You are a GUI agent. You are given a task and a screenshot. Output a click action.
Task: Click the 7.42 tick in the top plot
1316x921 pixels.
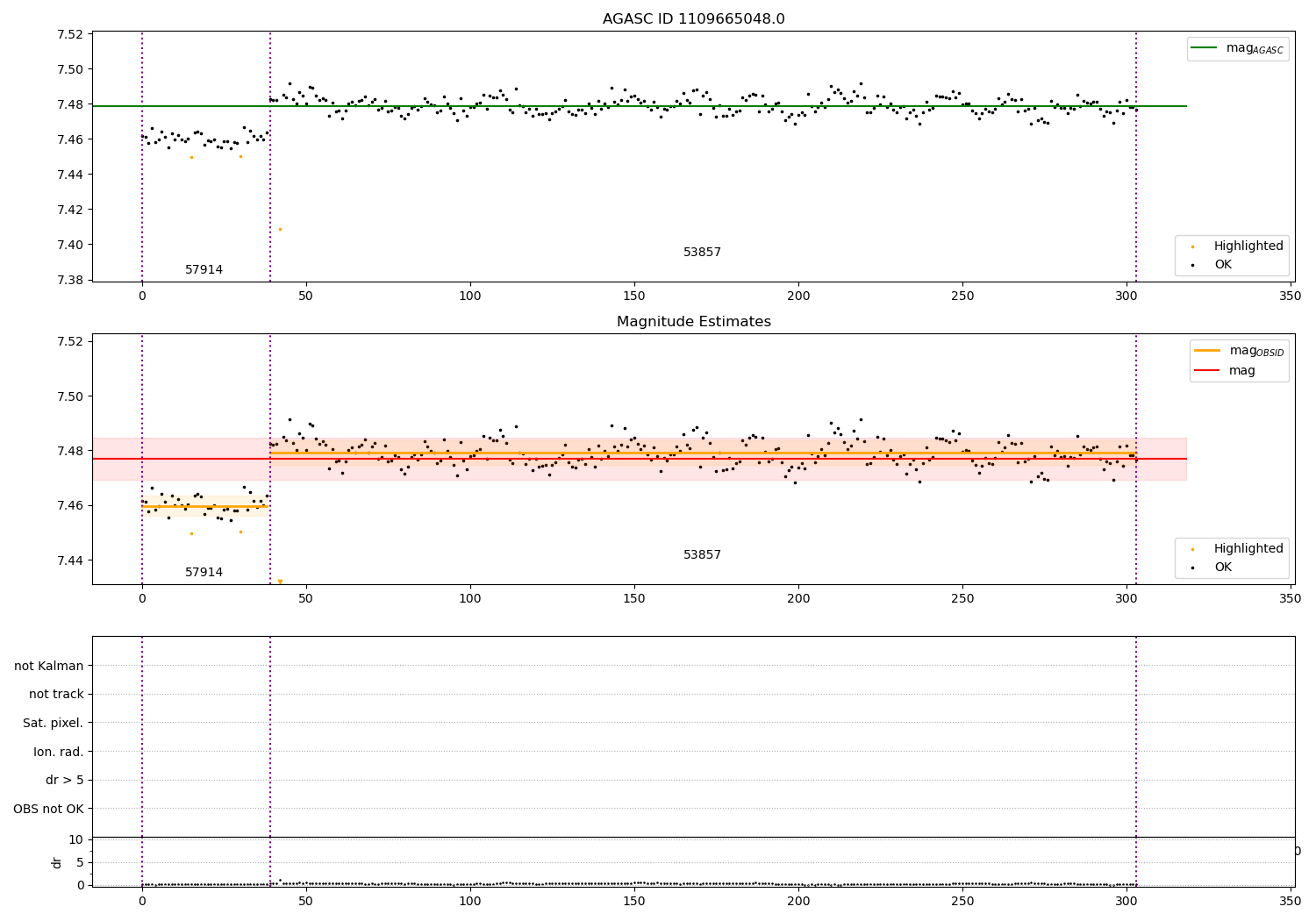point(68,211)
